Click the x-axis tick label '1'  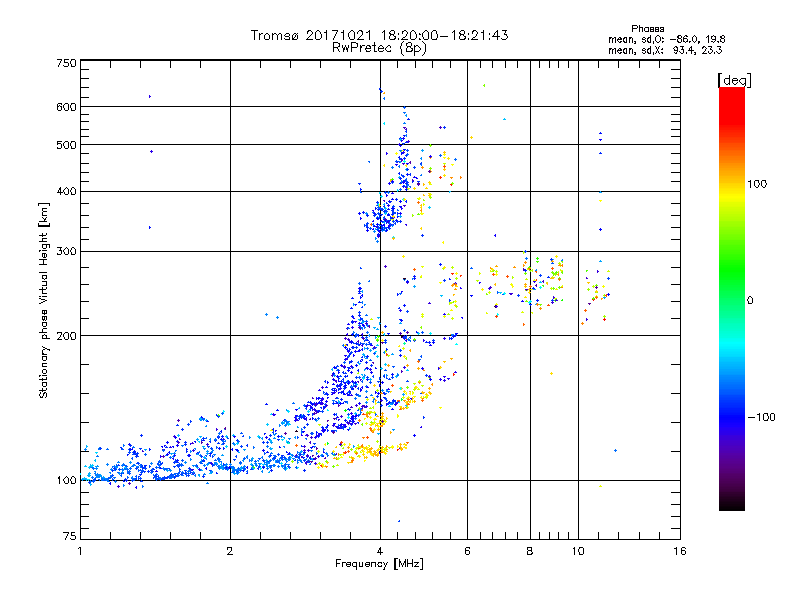[x=80, y=551]
